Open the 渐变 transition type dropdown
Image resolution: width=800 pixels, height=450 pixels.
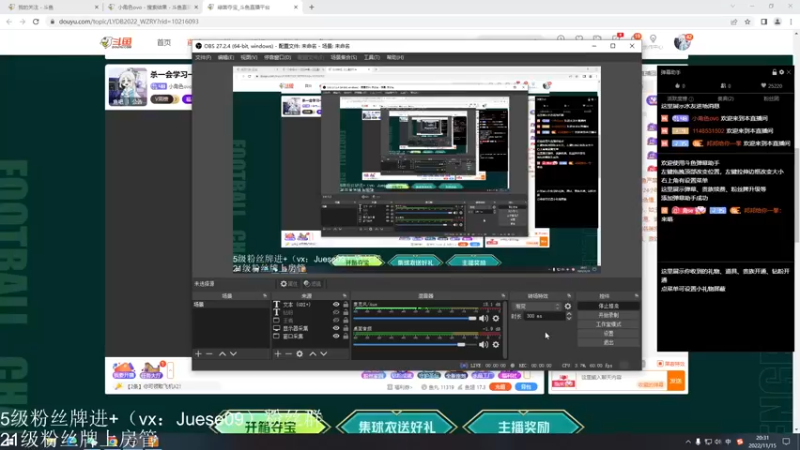(537, 306)
